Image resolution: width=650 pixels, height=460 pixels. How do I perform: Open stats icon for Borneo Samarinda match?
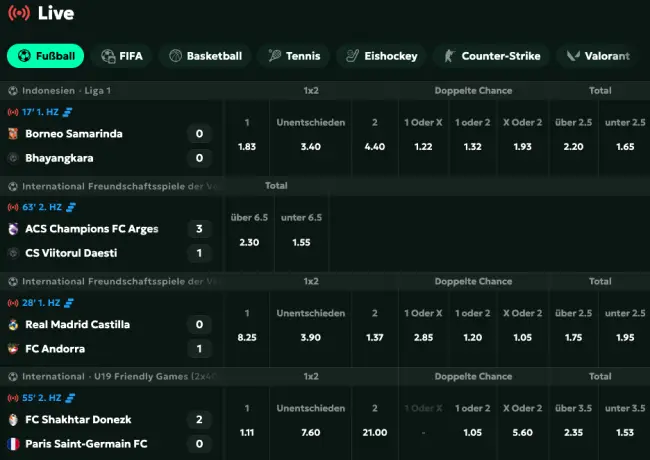point(69,112)
